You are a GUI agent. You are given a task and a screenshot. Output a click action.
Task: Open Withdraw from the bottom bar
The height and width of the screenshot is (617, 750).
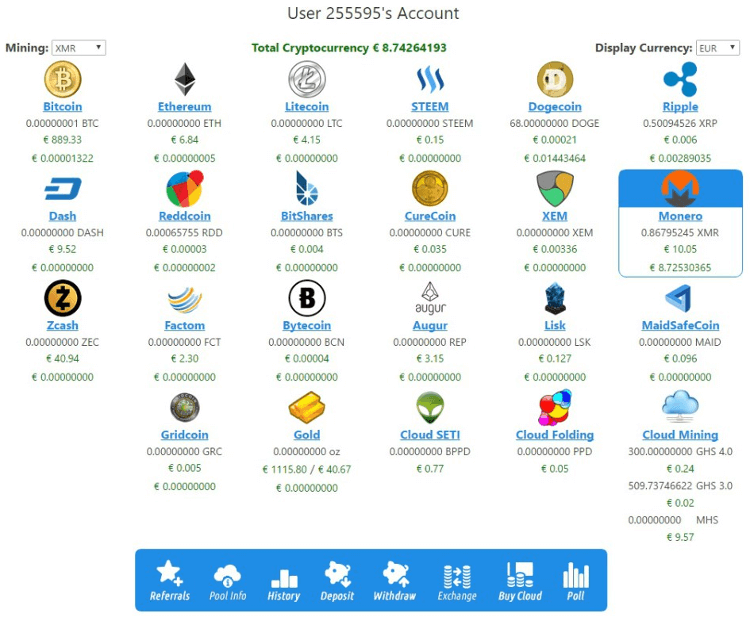(395, 580)
